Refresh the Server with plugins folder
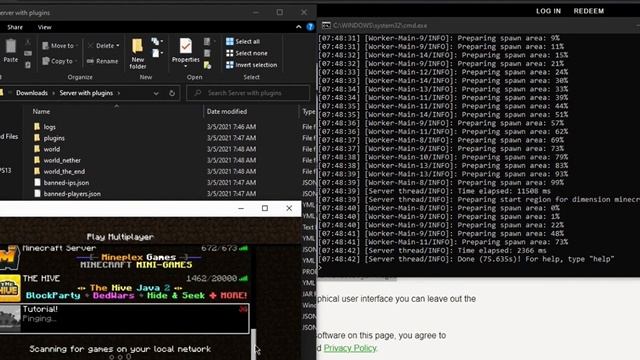Screen dimensions: 640x360 pyautogui.click(x=172, y=93)
